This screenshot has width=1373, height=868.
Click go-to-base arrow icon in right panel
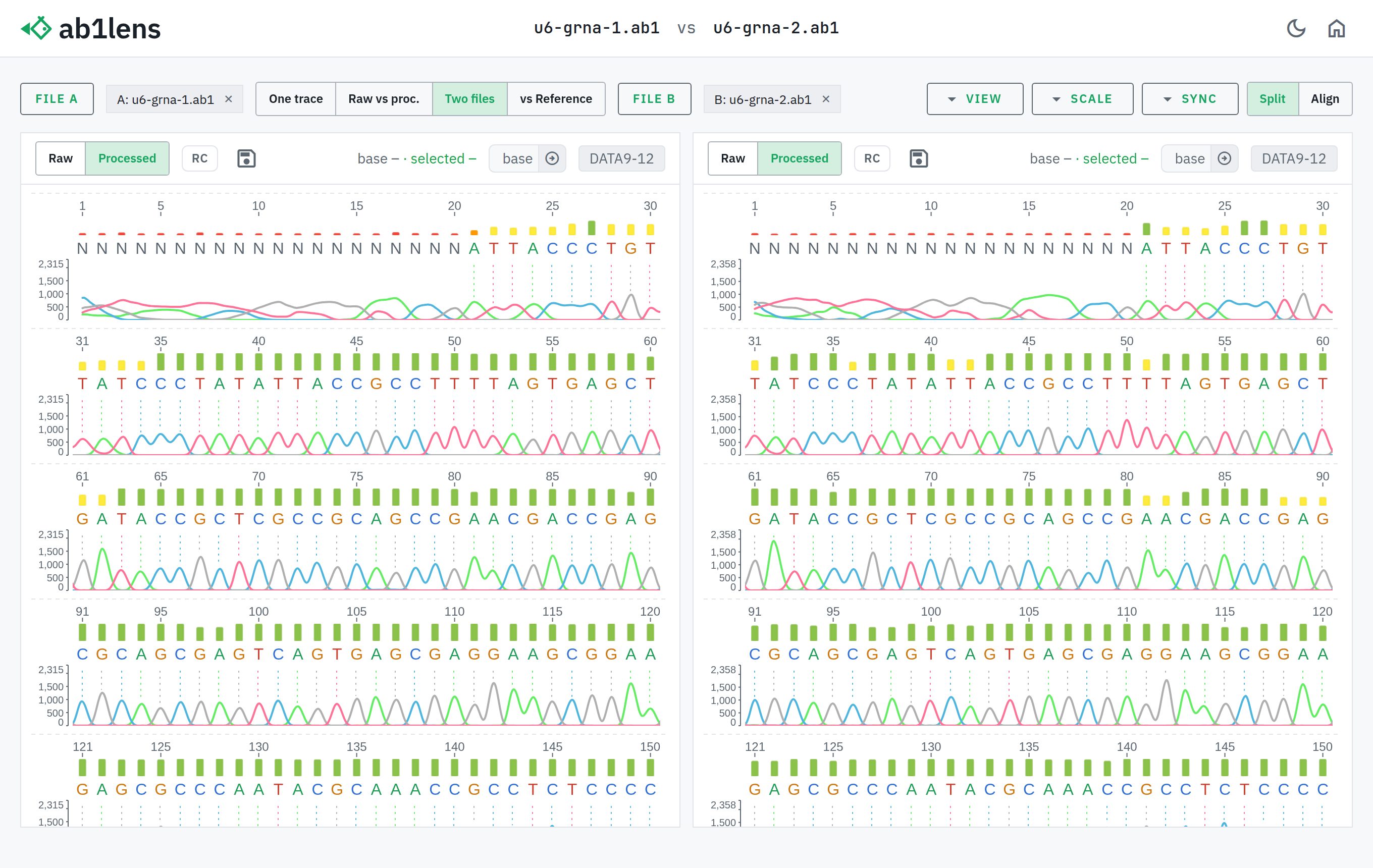[x=1224, y=158]
